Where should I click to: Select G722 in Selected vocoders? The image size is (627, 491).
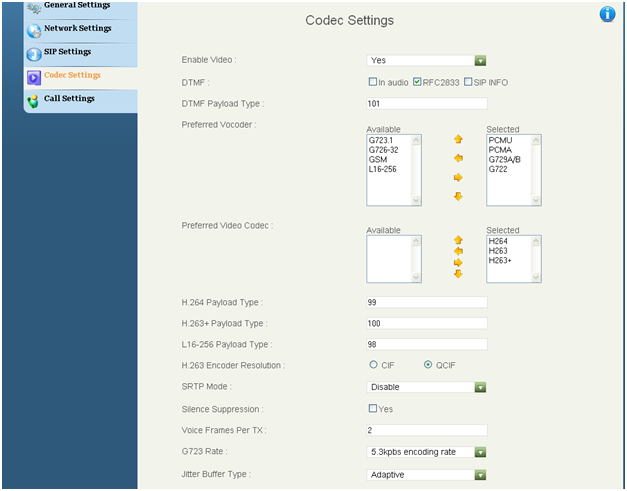coord(498,169)
